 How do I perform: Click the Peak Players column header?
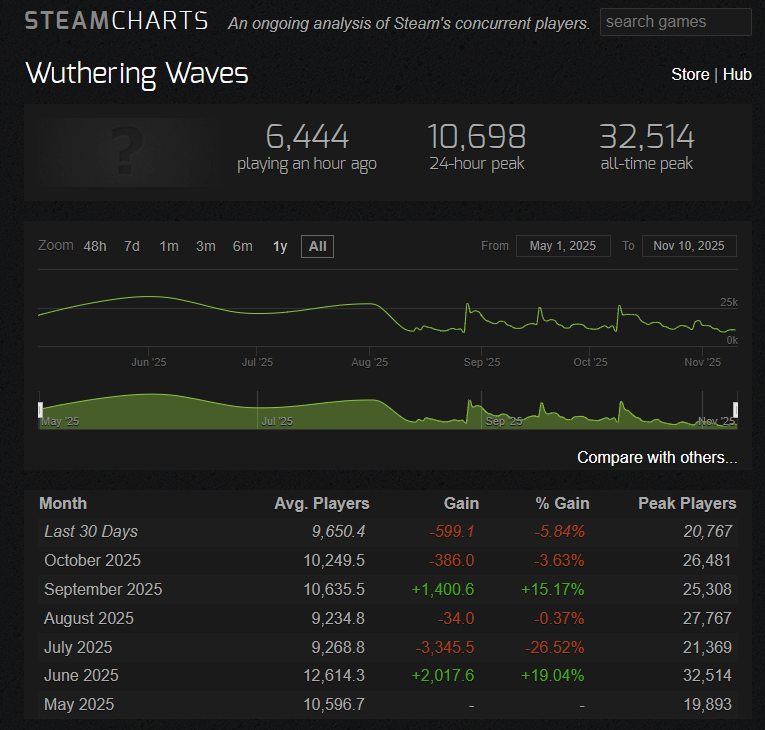click(x=687, y=503)
